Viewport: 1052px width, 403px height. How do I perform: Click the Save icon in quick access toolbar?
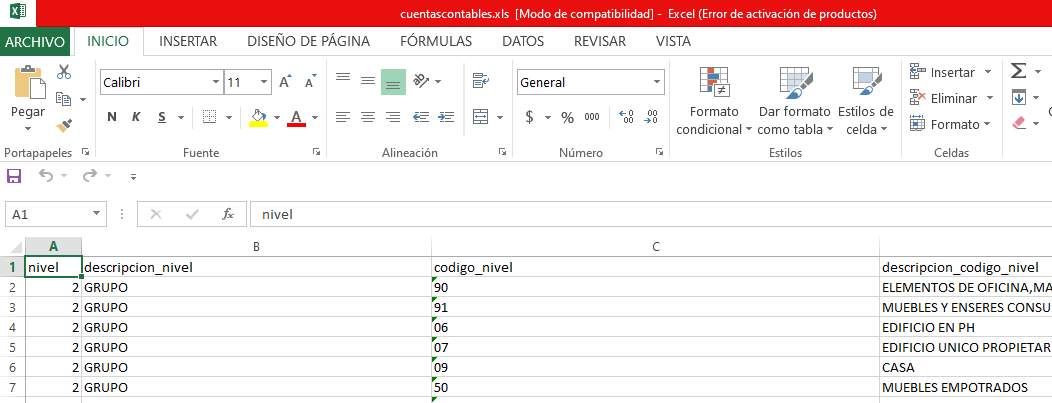(14, 176)
